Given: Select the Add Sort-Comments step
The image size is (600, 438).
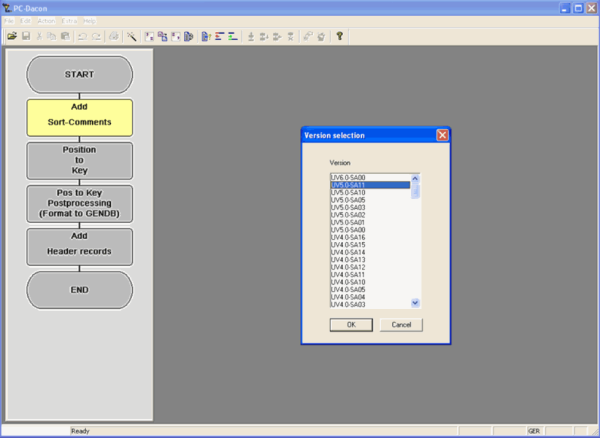Looking at the screenshot, I should pyautogui.click(x=80, y=117).
